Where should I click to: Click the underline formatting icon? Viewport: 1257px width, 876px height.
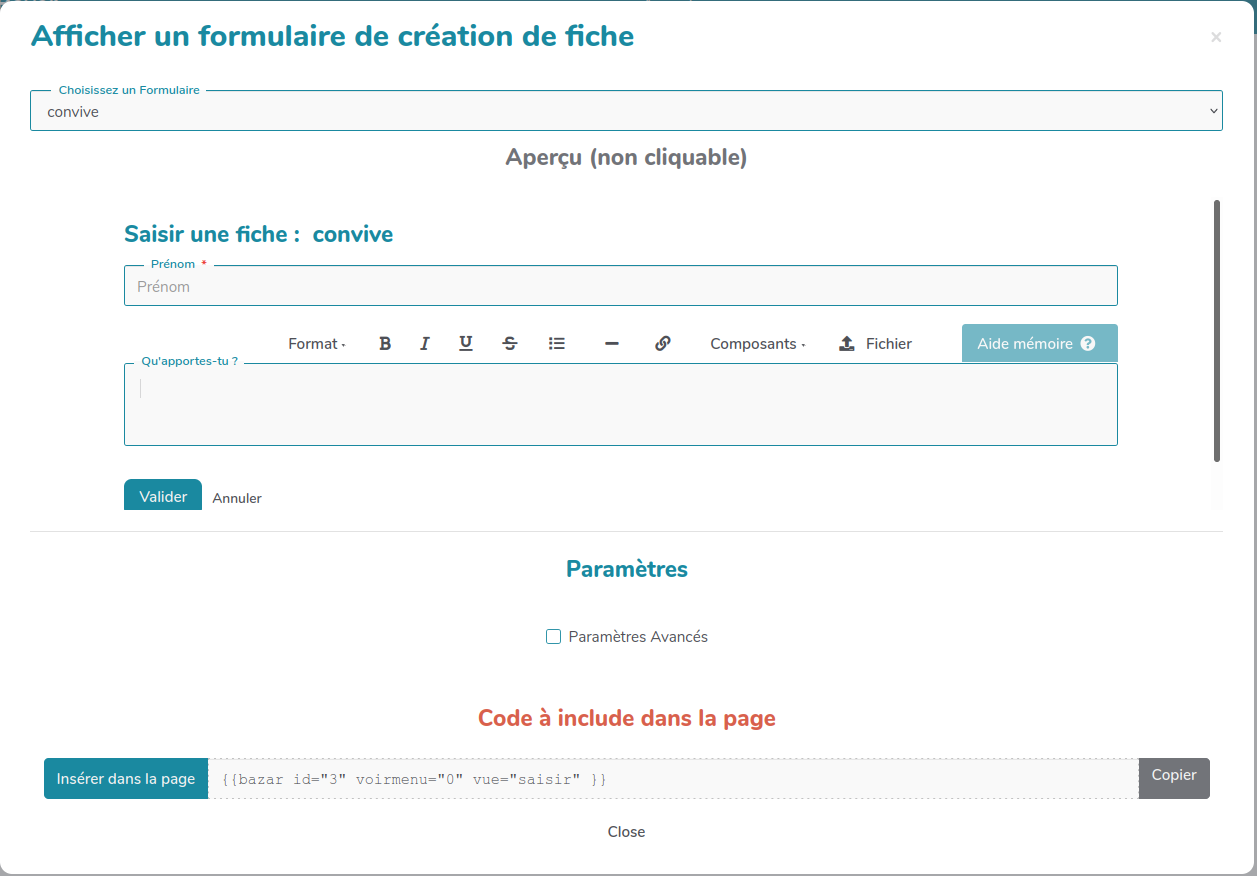click(x=466, y=344)
